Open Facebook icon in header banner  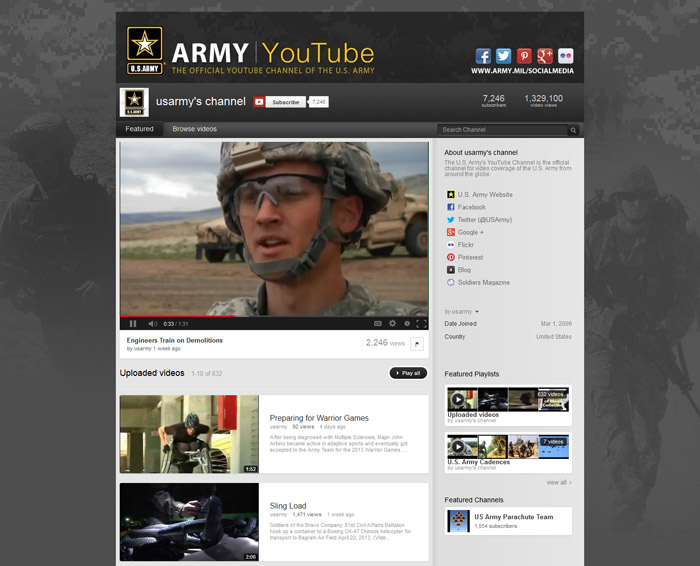point(483,56)
